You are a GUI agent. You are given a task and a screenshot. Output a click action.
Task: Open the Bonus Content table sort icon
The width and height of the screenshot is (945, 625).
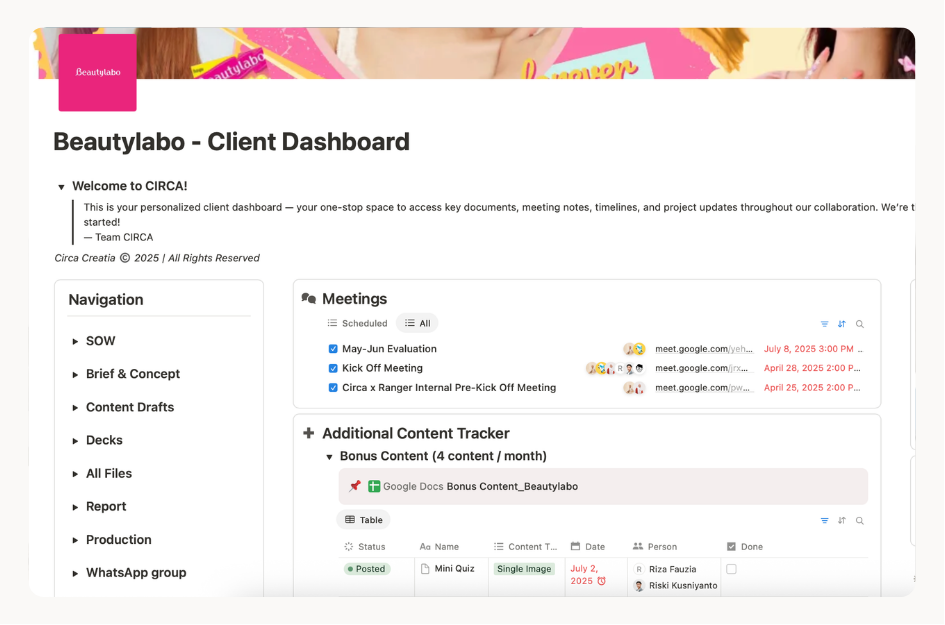coord(842,521)
